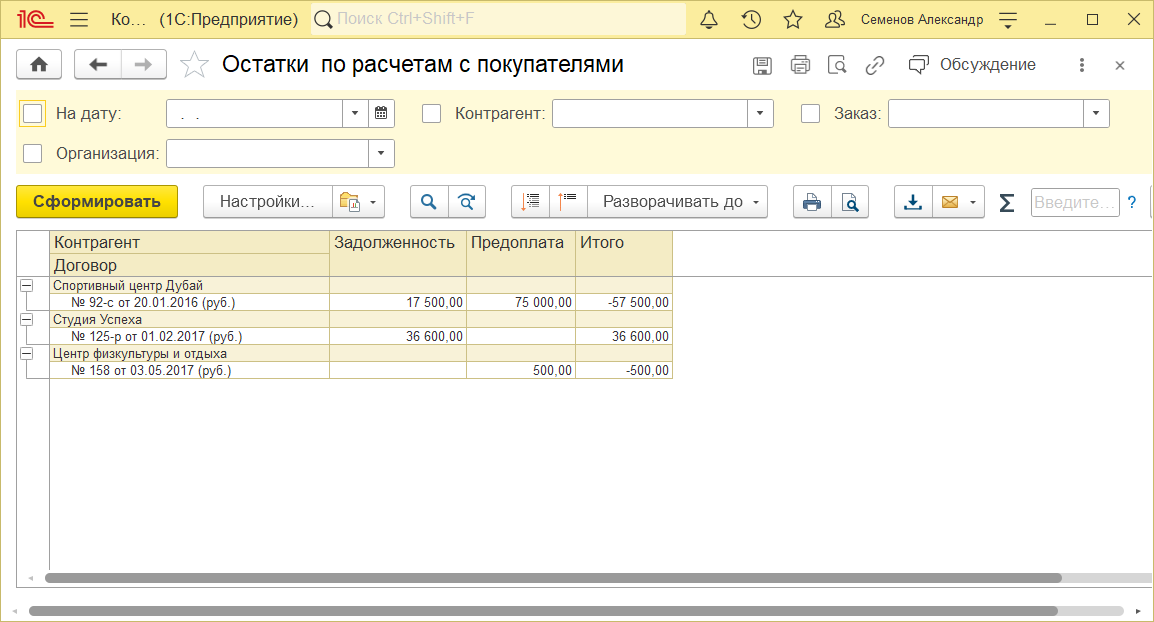Open На дату dropdown arrow
1154x622 pixels.
(x=355, y=113)
